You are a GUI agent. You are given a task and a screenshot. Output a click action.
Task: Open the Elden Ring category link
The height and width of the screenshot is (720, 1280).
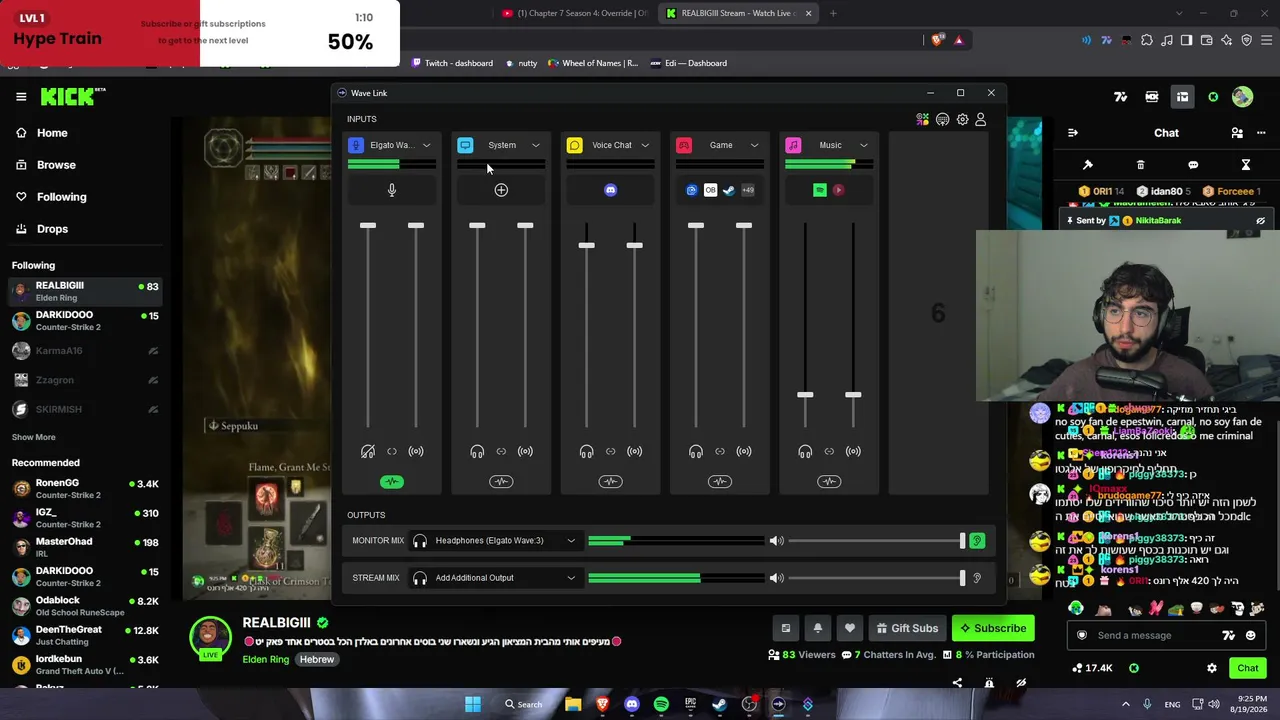pos(266,660)
